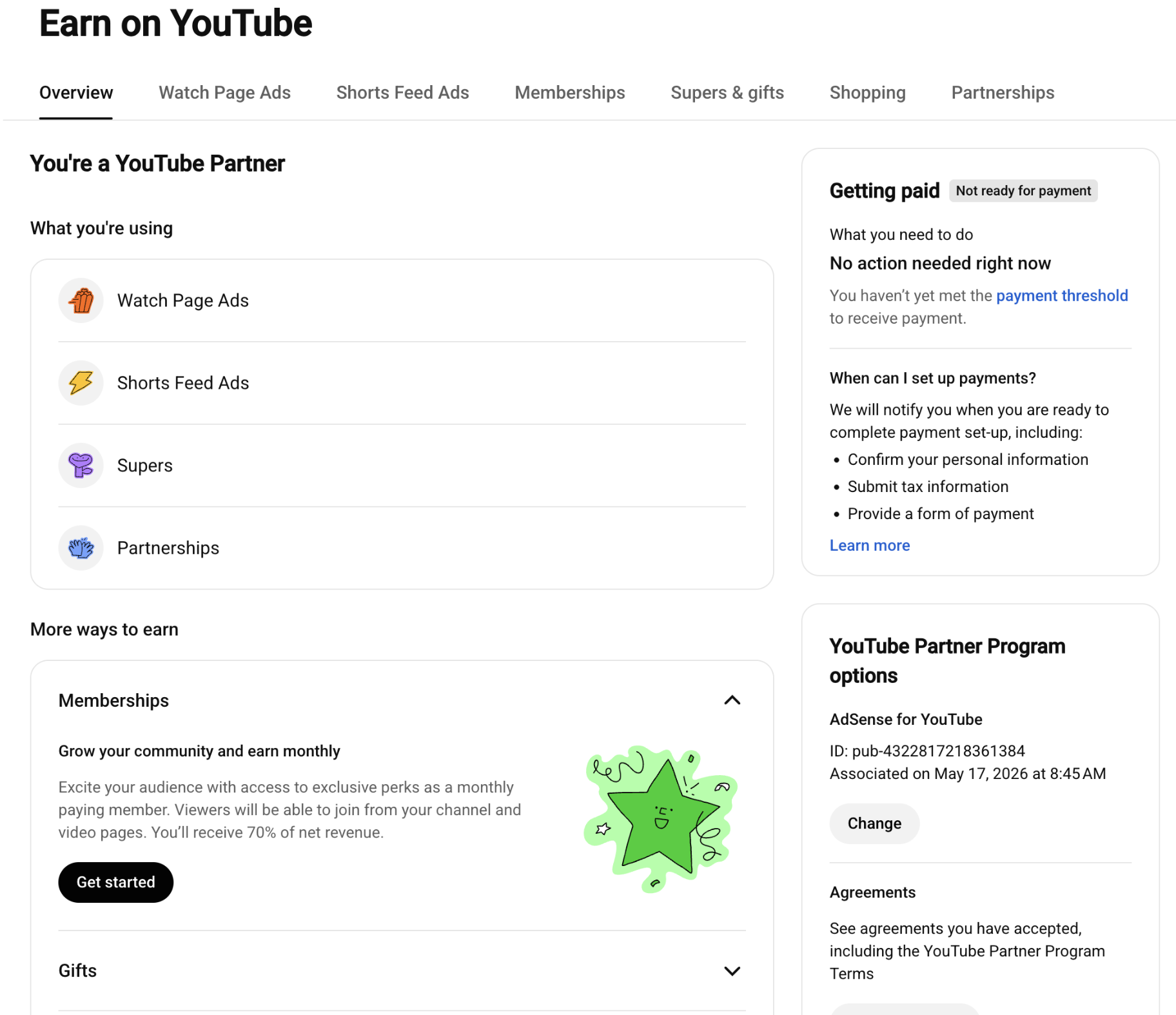Click Get started for Memberships

(116, 882)
